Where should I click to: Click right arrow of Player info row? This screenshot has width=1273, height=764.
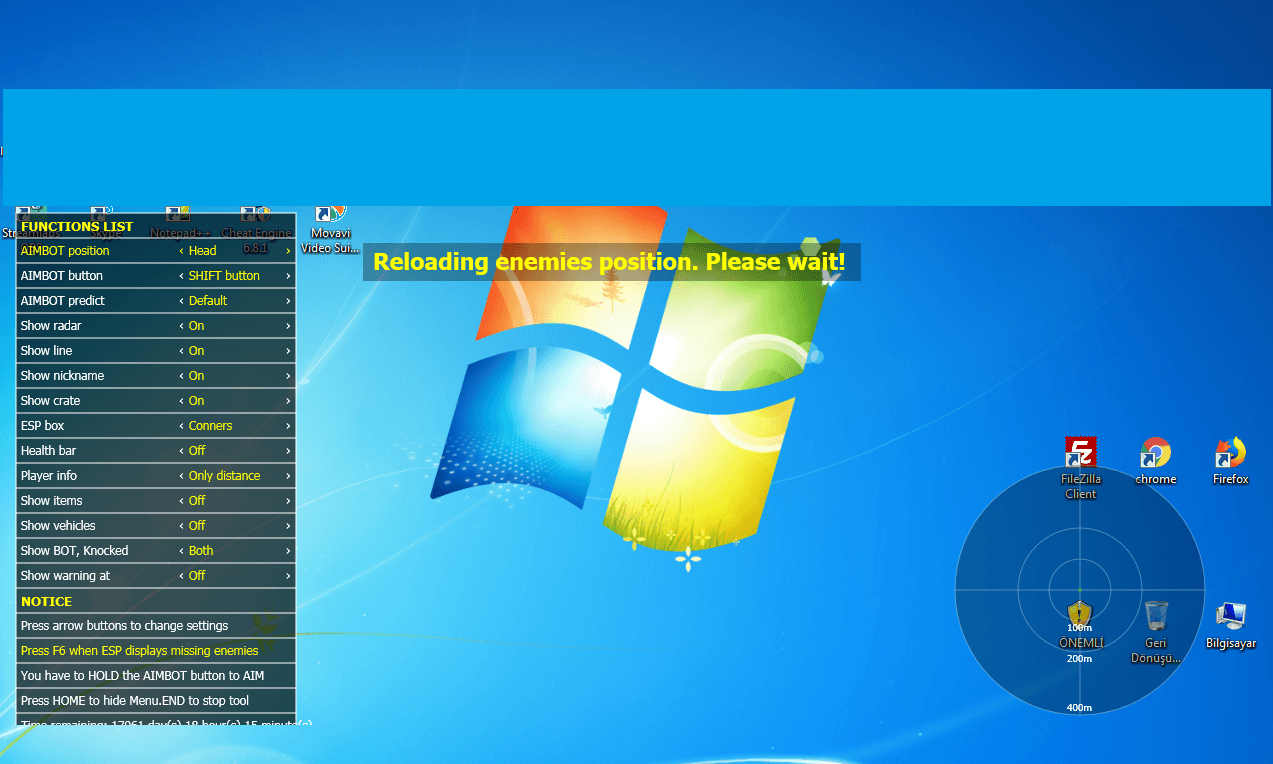288,476
